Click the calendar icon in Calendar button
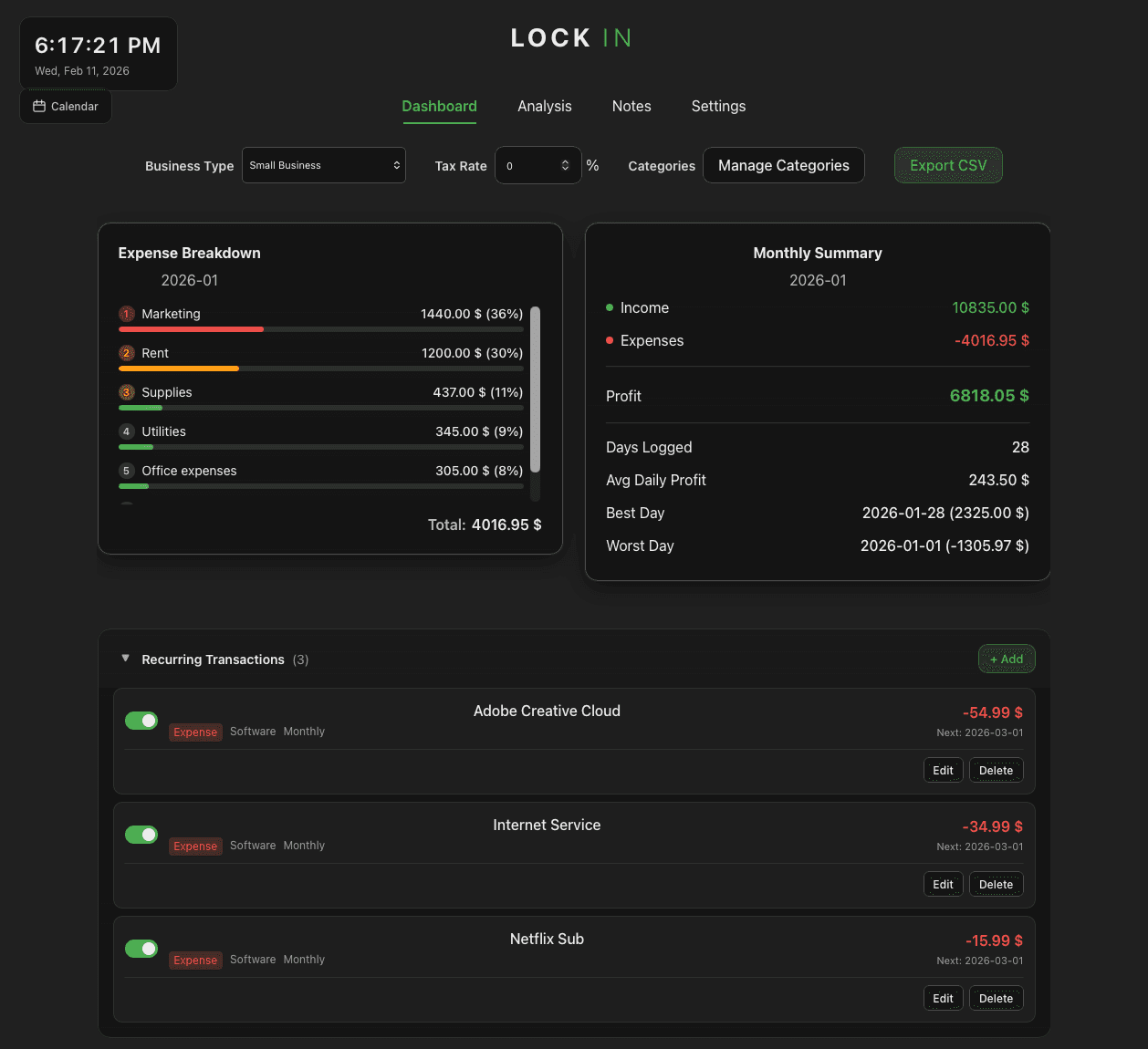 [39, 107]
